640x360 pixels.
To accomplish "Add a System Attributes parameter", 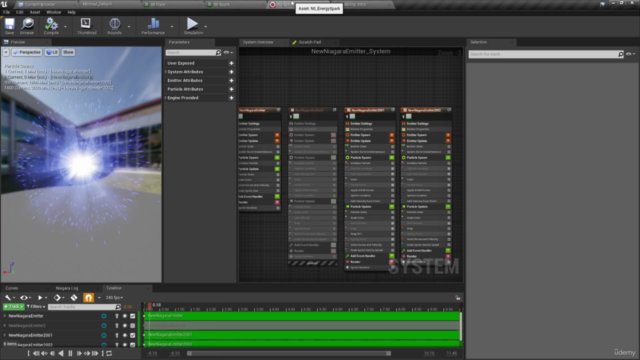I will (231, 72).
